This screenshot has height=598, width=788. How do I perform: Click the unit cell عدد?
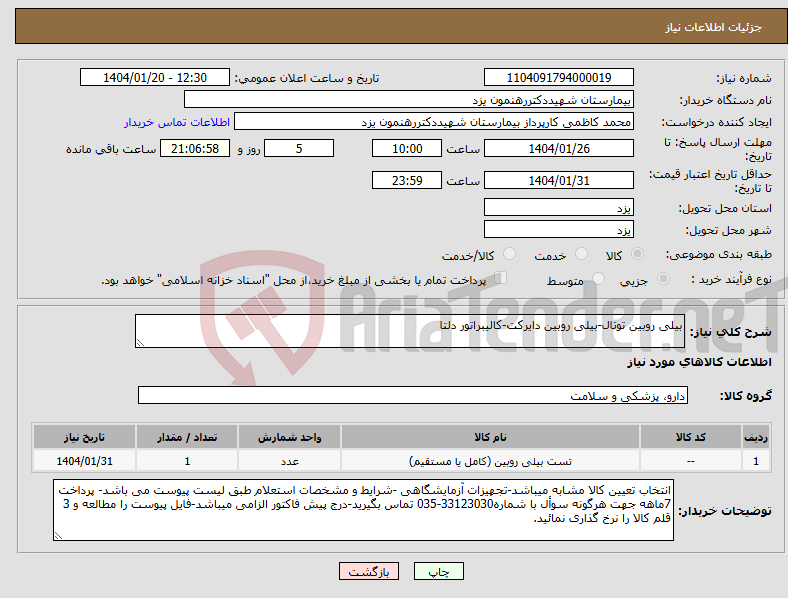(x=289, y=461)
